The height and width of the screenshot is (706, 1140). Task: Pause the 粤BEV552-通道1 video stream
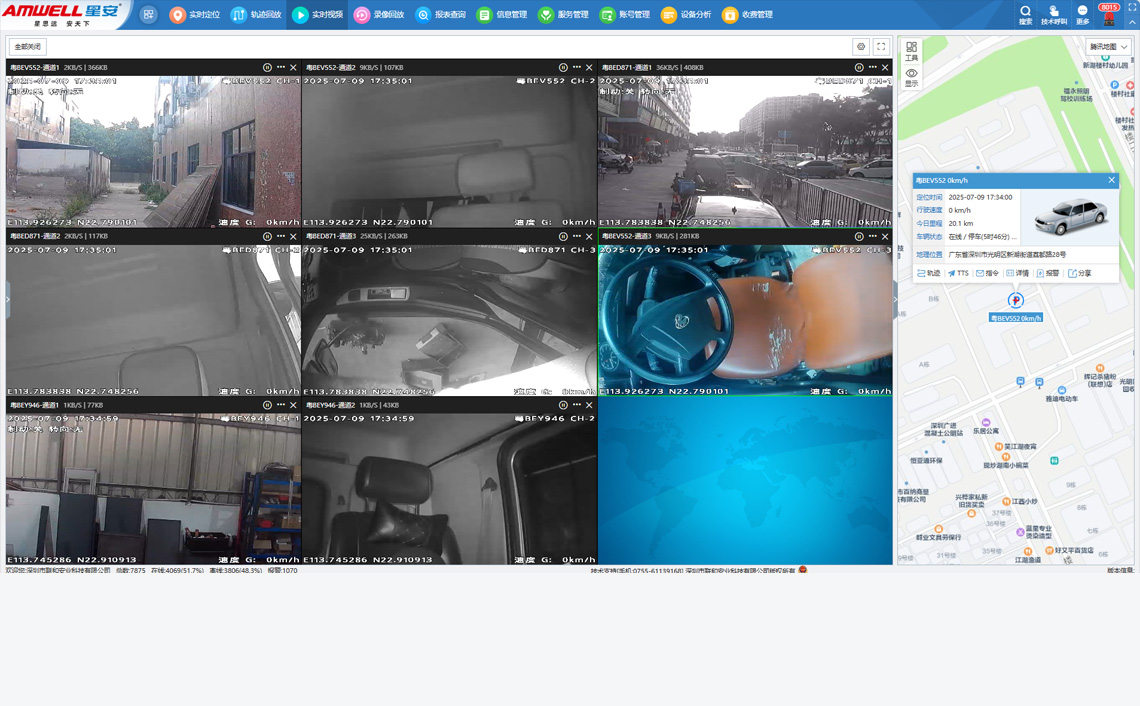[x=267, y=68]
